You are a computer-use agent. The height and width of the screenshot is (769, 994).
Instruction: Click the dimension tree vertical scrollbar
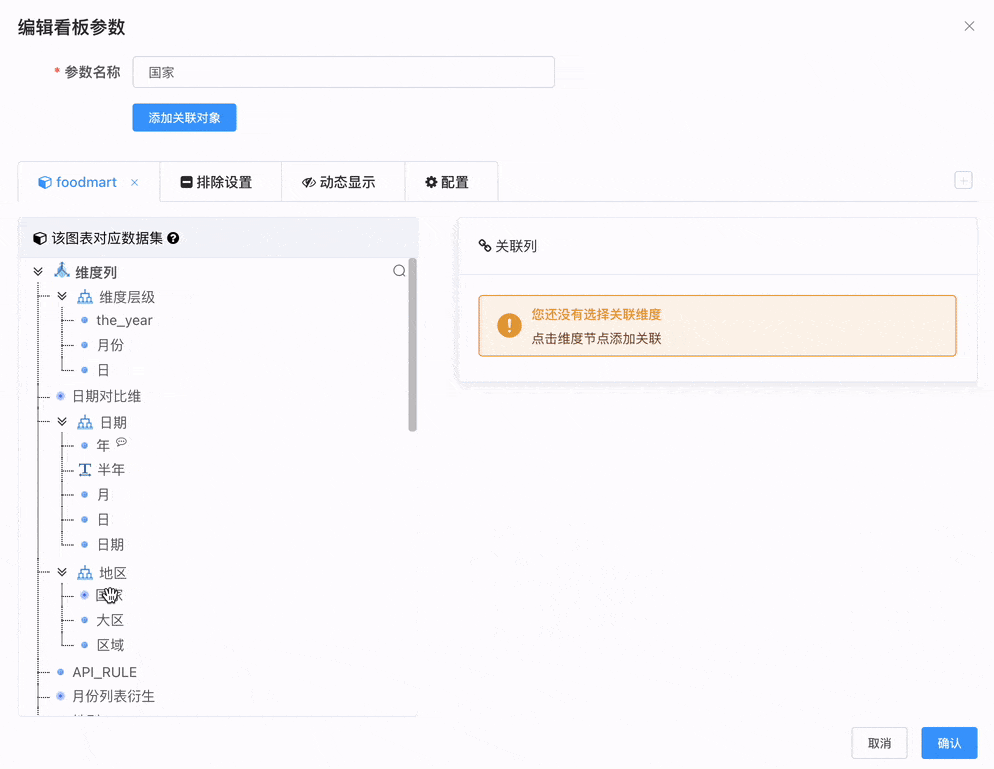tap(412, 345)
